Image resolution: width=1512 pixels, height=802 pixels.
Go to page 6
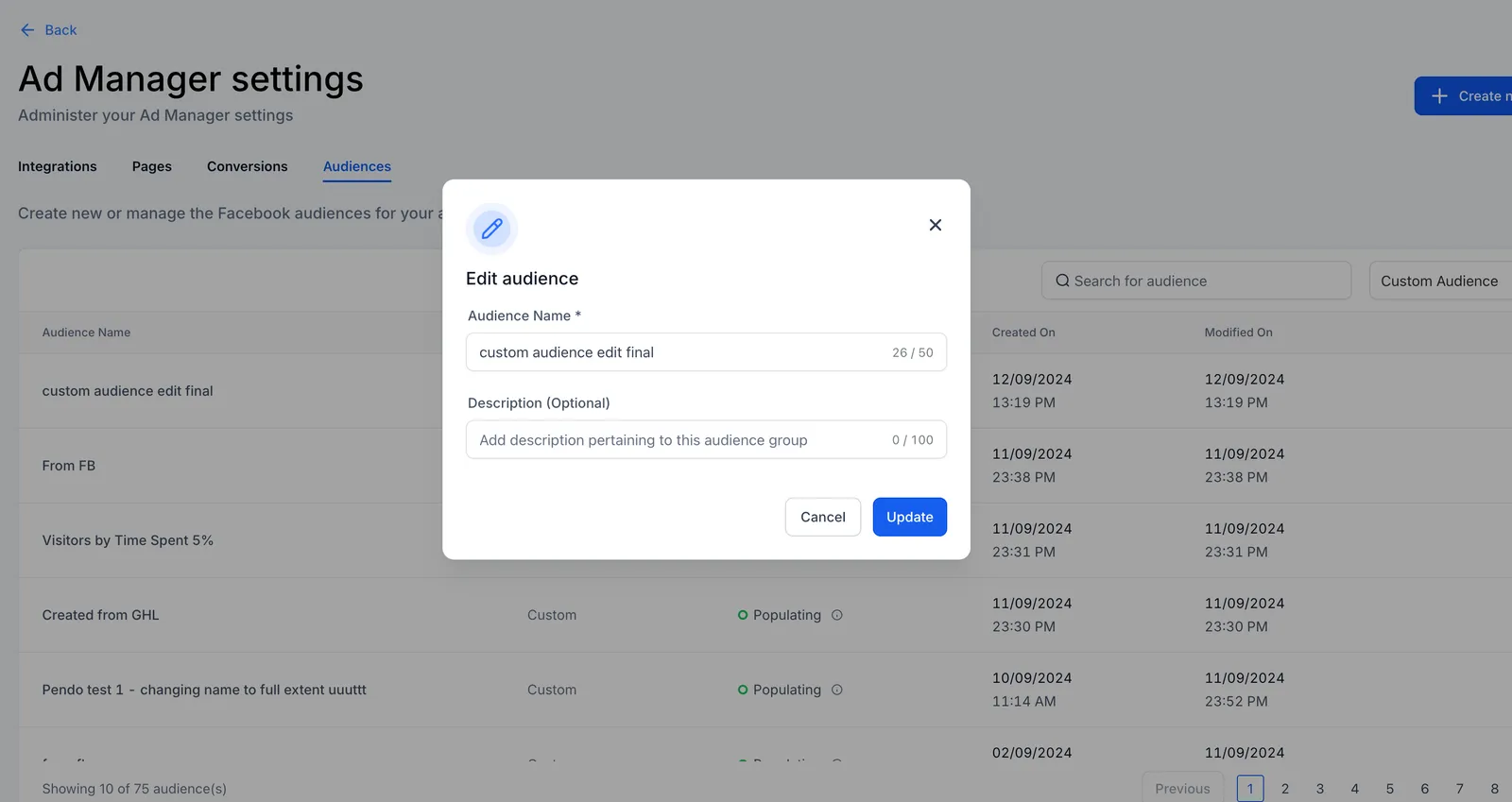tap(1425, 789)
